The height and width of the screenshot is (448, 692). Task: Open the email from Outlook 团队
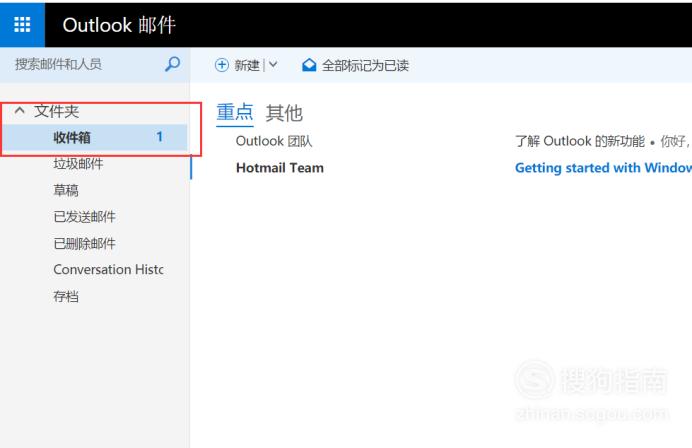[x=274, y=141]
